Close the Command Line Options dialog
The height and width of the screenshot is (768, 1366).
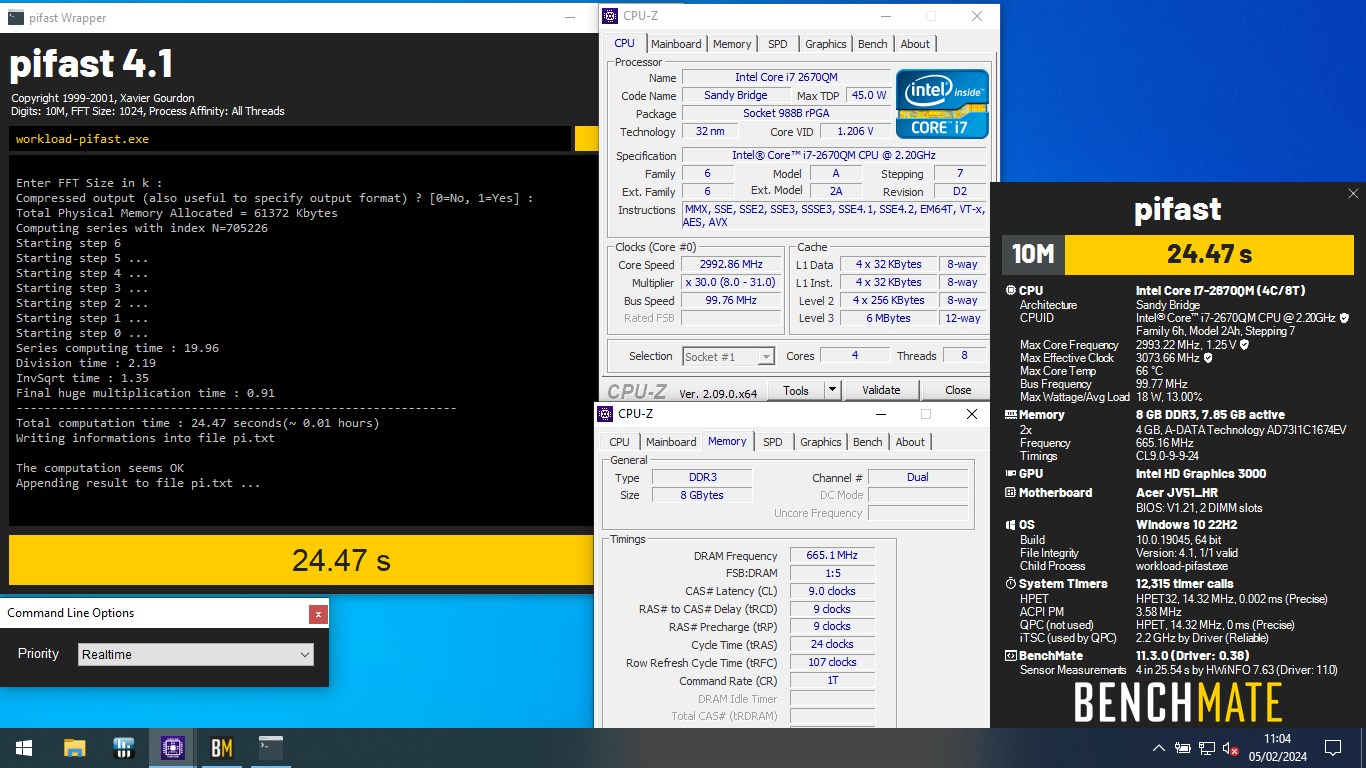click(x=318, y=614)
